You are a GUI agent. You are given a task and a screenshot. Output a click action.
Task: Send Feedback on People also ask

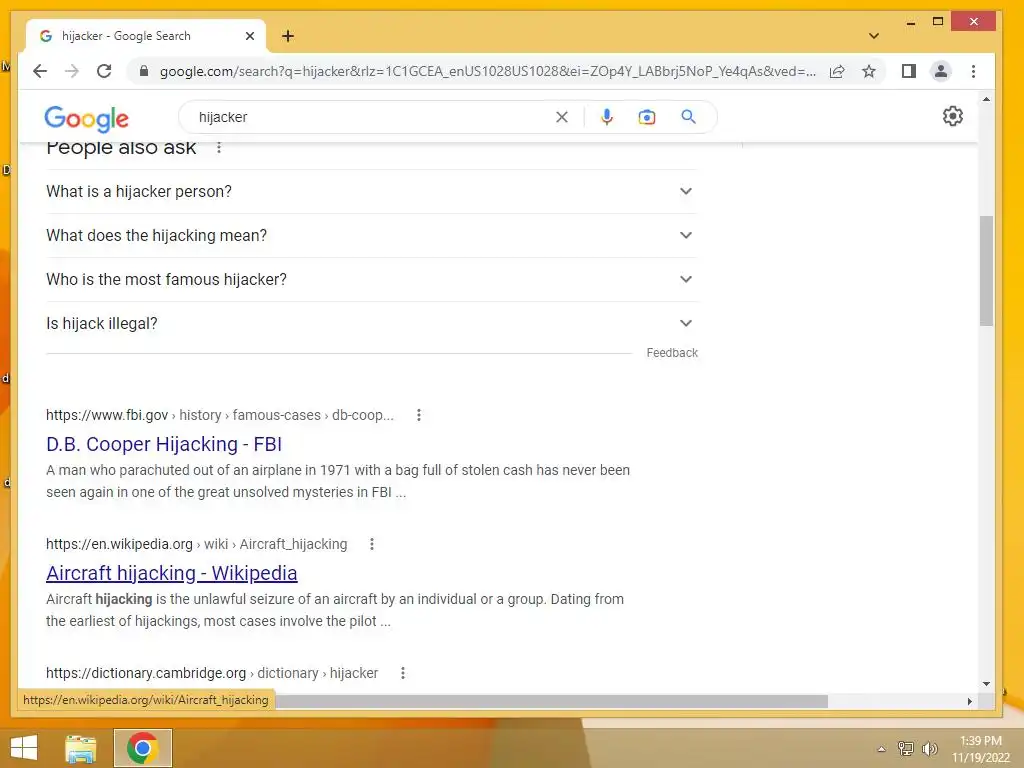[672, 353]
